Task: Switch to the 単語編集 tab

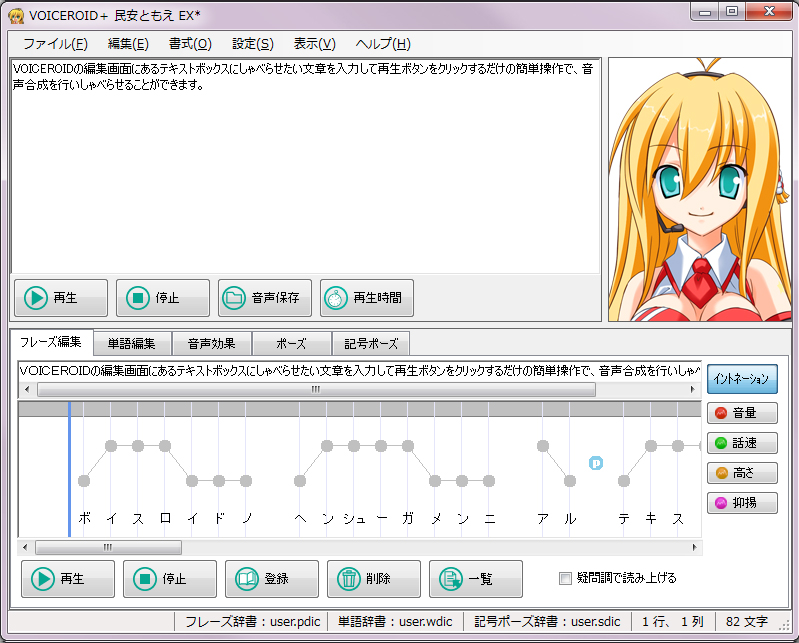Action: (131, 344)
